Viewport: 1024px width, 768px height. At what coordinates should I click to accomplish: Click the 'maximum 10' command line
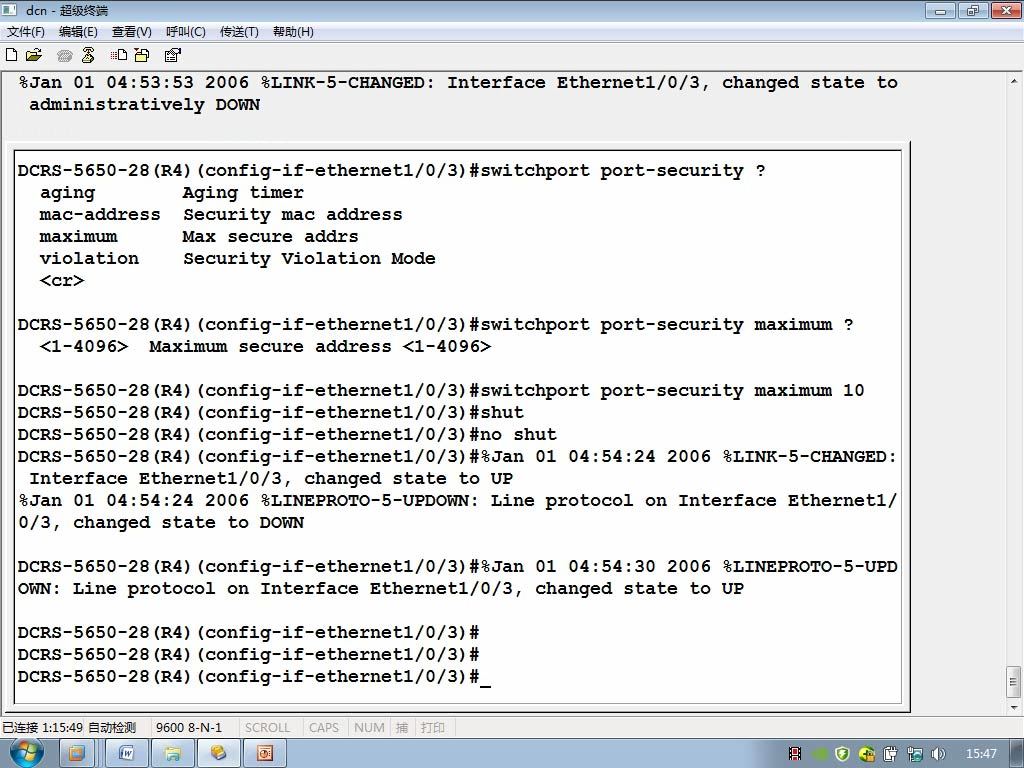click(441, 391)
